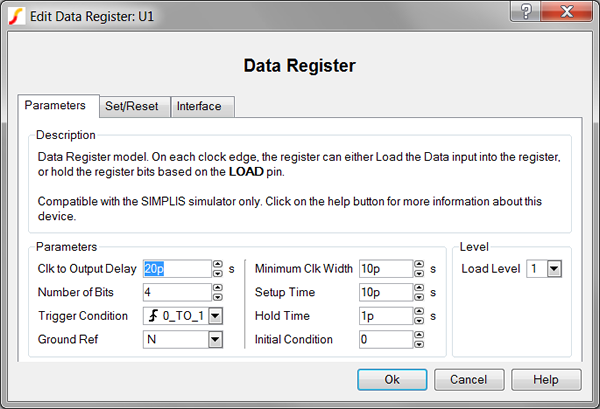Viewport: 600px width, 409px height.
Task: Click the Number of Bits input field
Action: 175,292
